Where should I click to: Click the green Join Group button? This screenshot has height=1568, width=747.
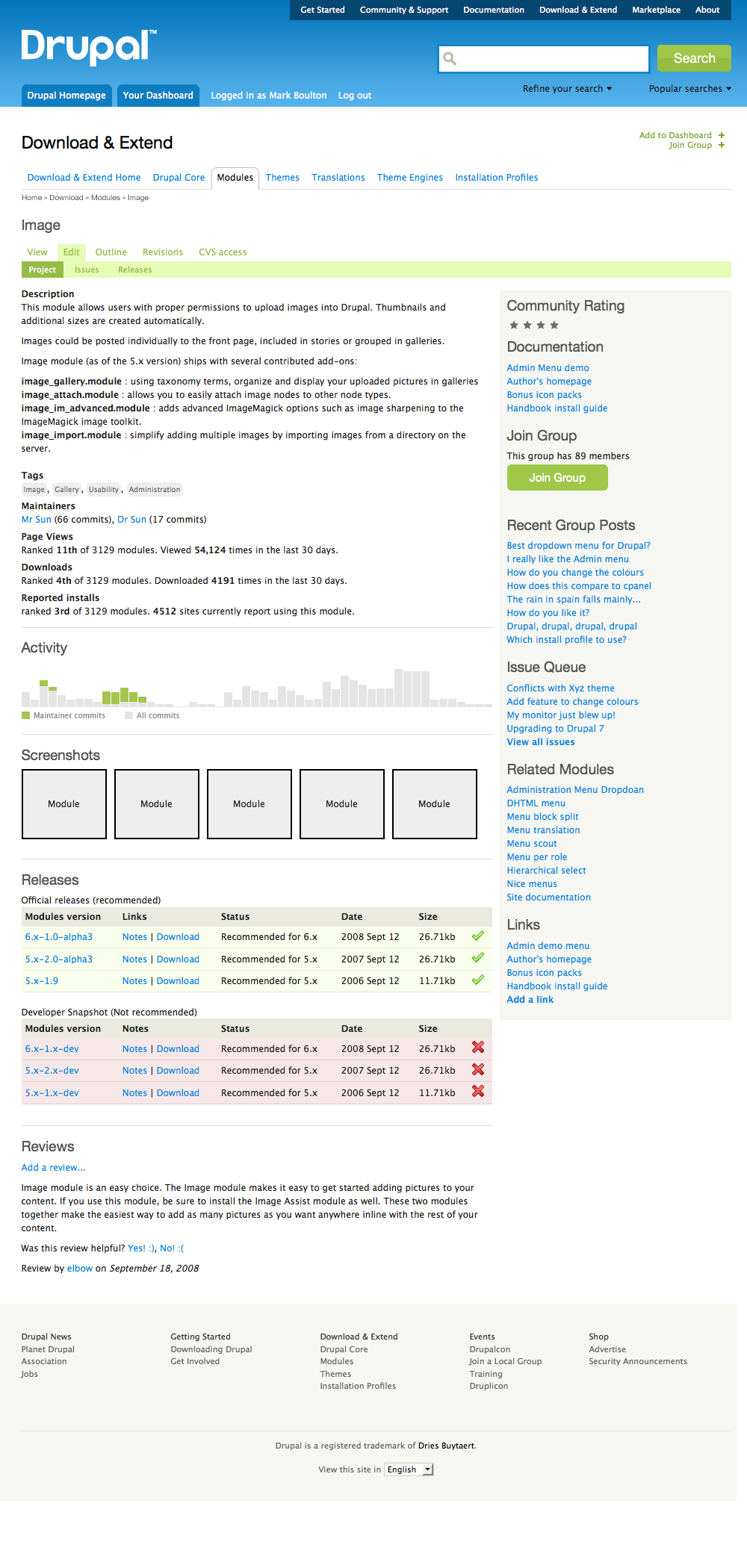557,478
